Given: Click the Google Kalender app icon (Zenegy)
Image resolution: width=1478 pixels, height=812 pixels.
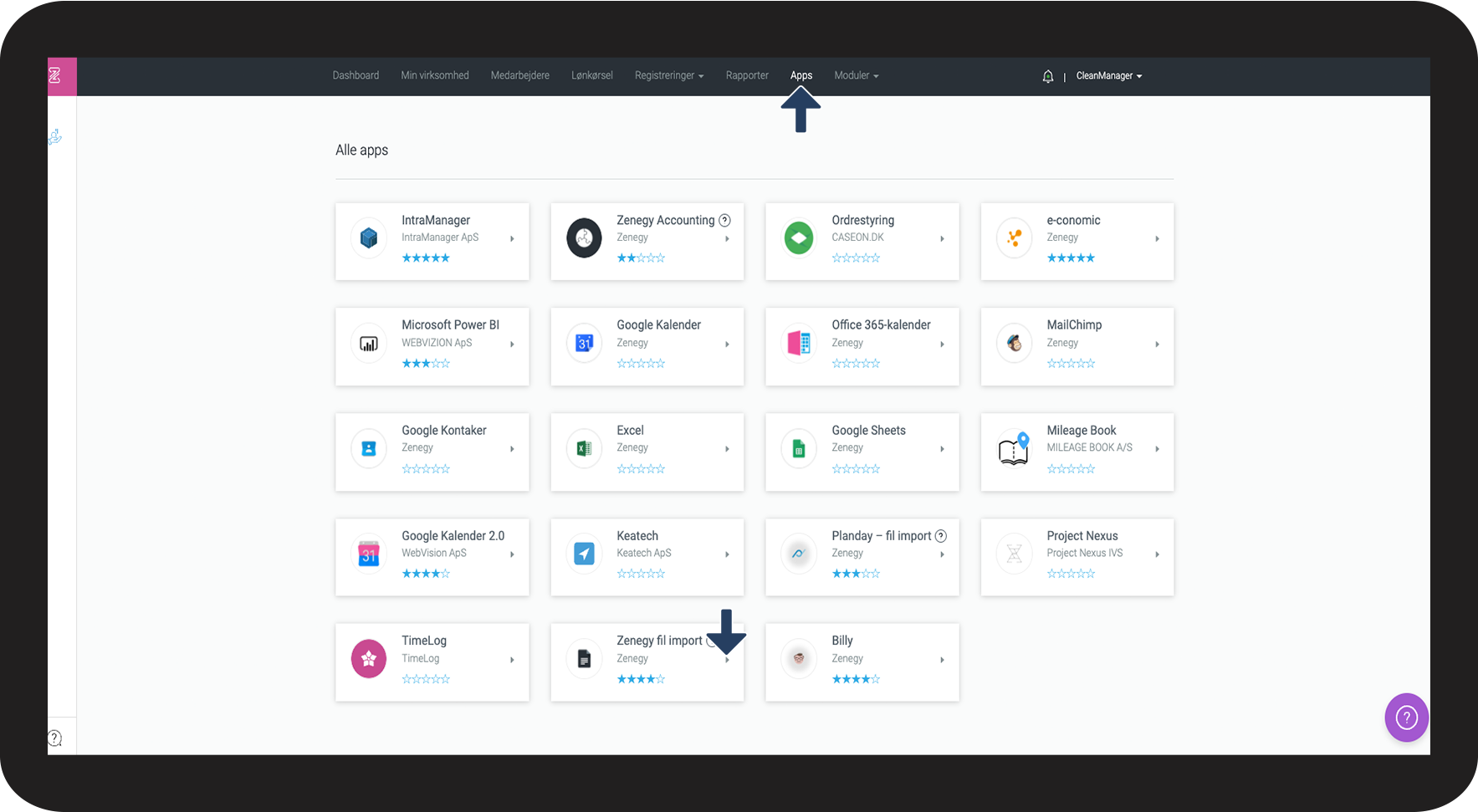Looking at the screenshot, I should coord(584,344).
